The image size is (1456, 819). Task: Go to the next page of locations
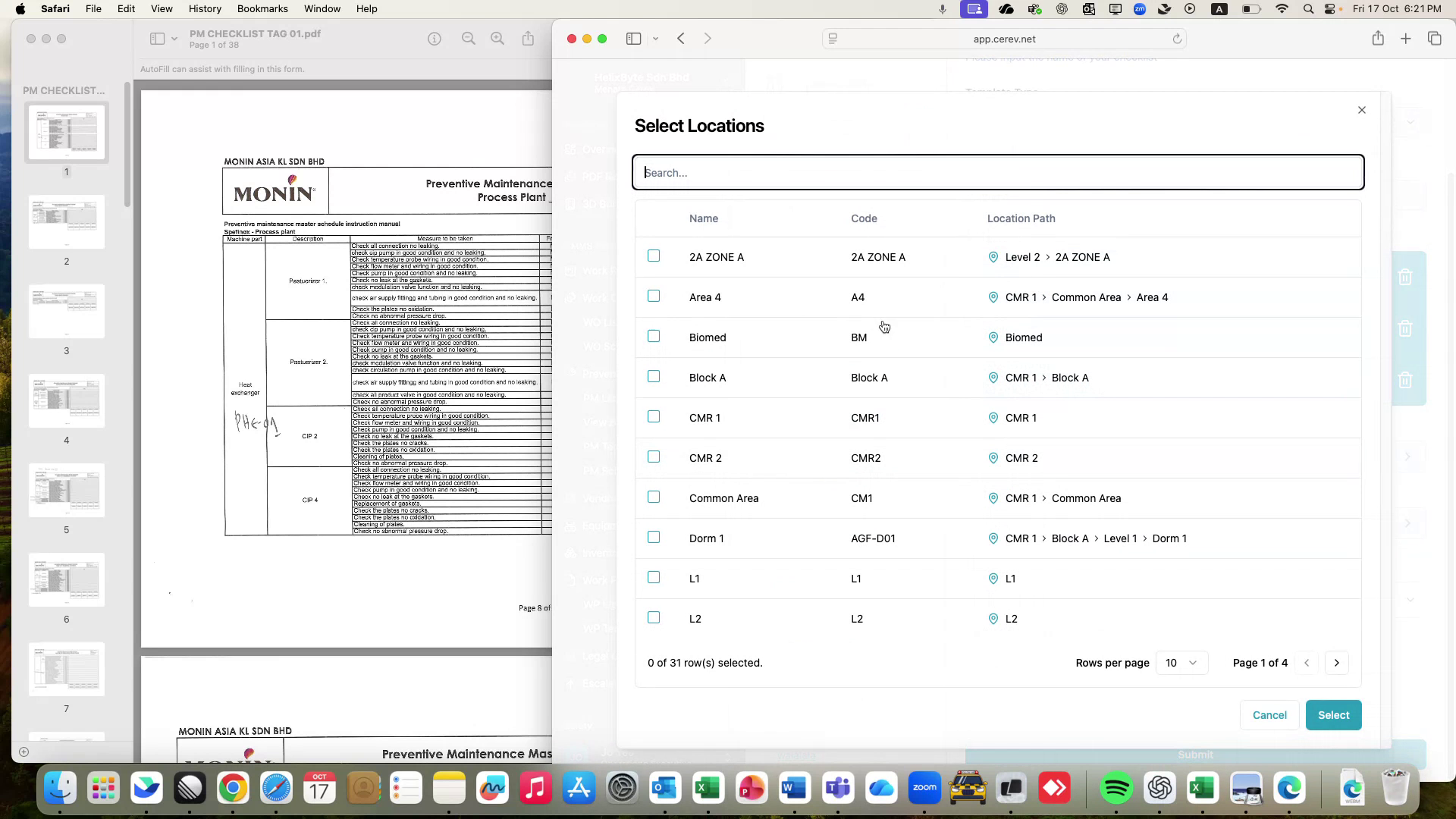click(1336, 662)
